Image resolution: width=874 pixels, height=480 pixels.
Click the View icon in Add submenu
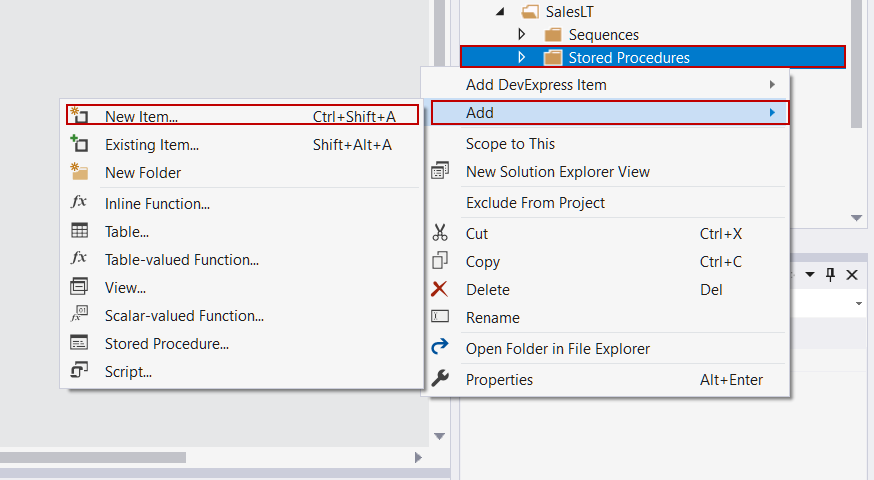coord(80,287)
